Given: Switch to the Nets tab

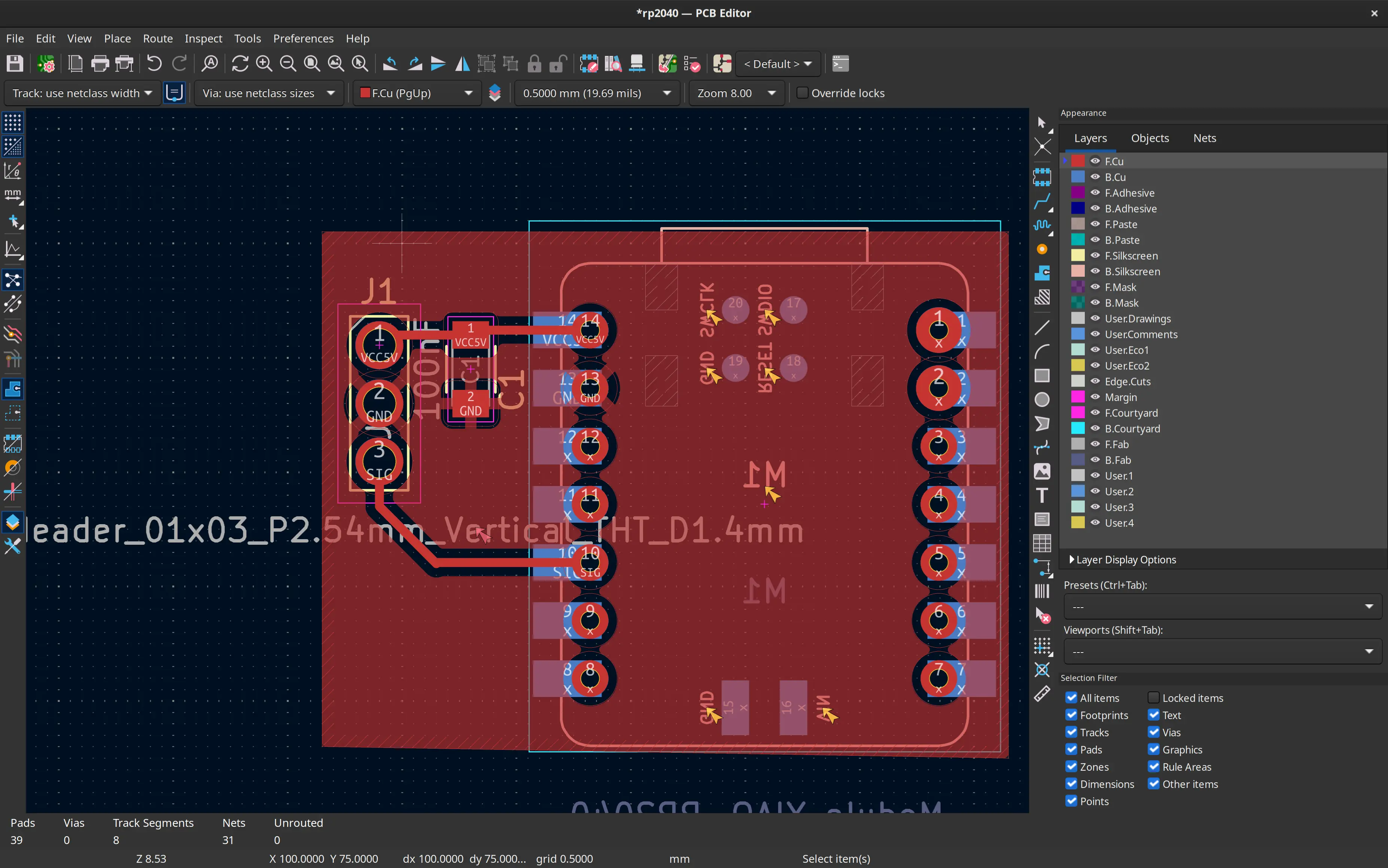Looking at the screenshot, I should tap(1204, 138).
